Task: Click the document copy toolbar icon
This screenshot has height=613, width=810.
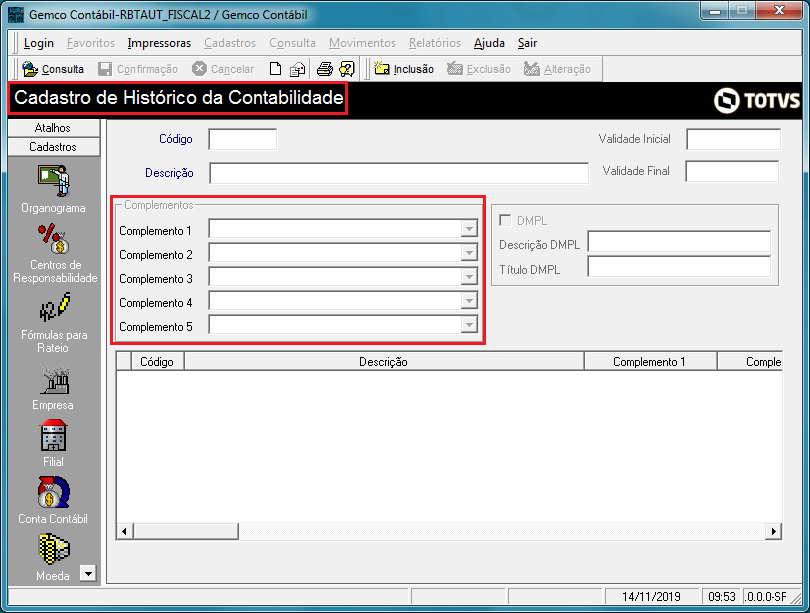Action: point(297,69)
